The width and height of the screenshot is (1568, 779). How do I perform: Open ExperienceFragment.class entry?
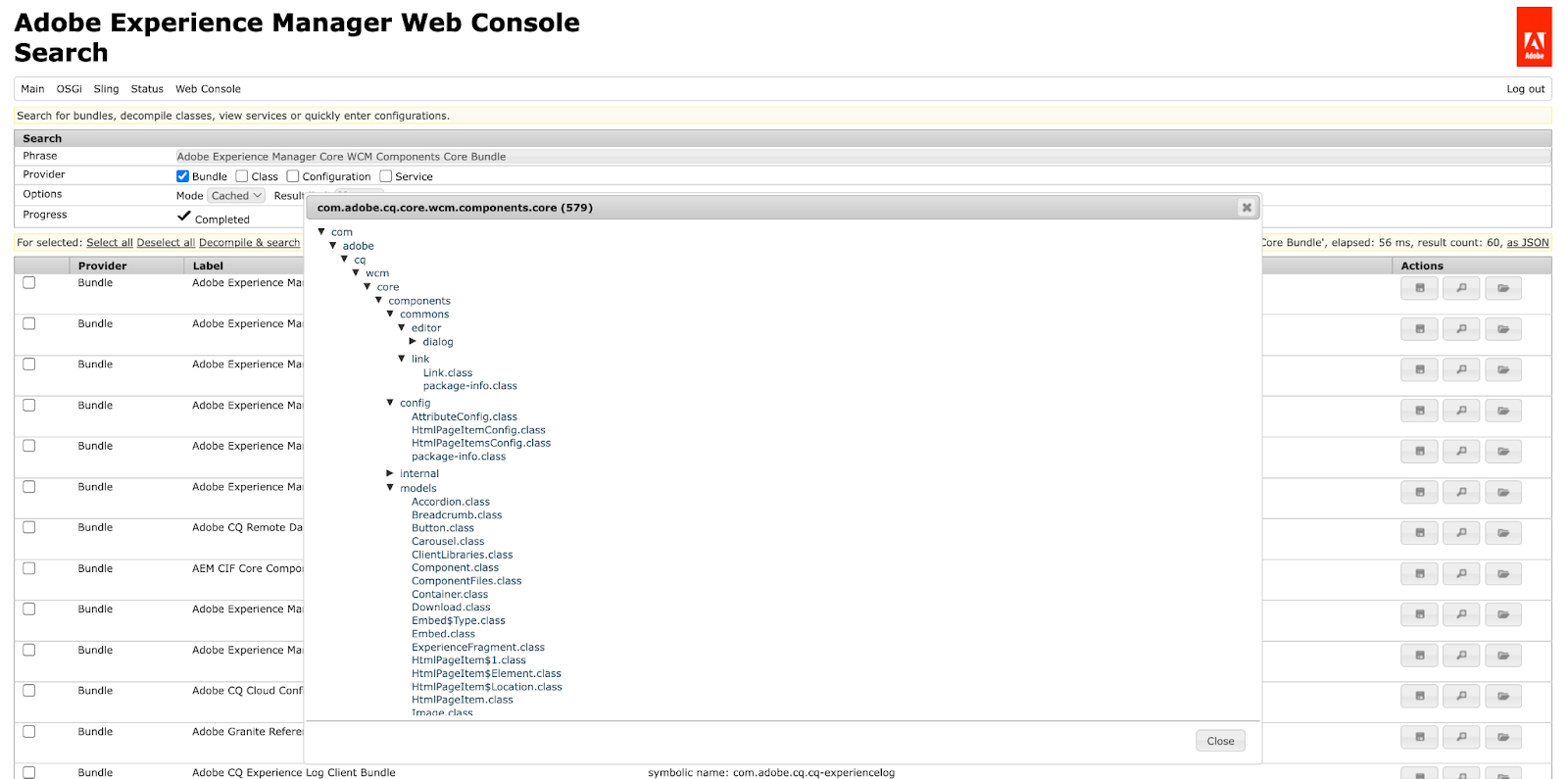pyautogui.click(x=478, y=648)
